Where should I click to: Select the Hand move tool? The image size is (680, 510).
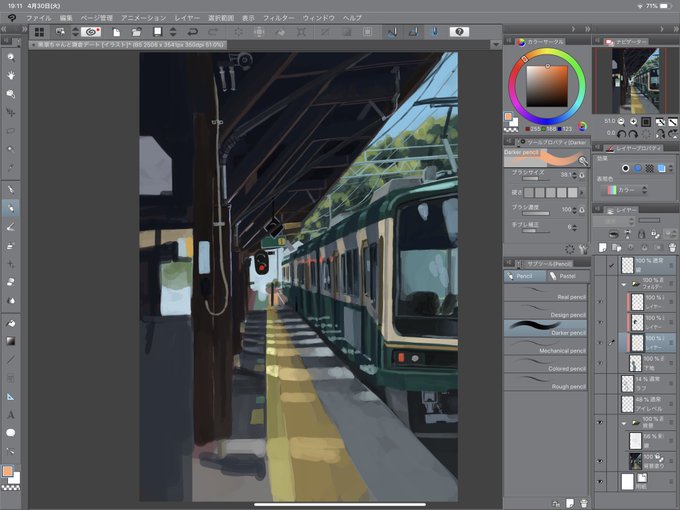pyautogui.click(x=11, y=75)
